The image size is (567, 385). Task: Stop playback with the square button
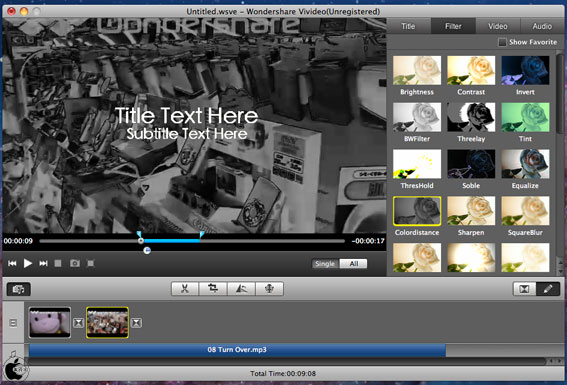point(58,263)
